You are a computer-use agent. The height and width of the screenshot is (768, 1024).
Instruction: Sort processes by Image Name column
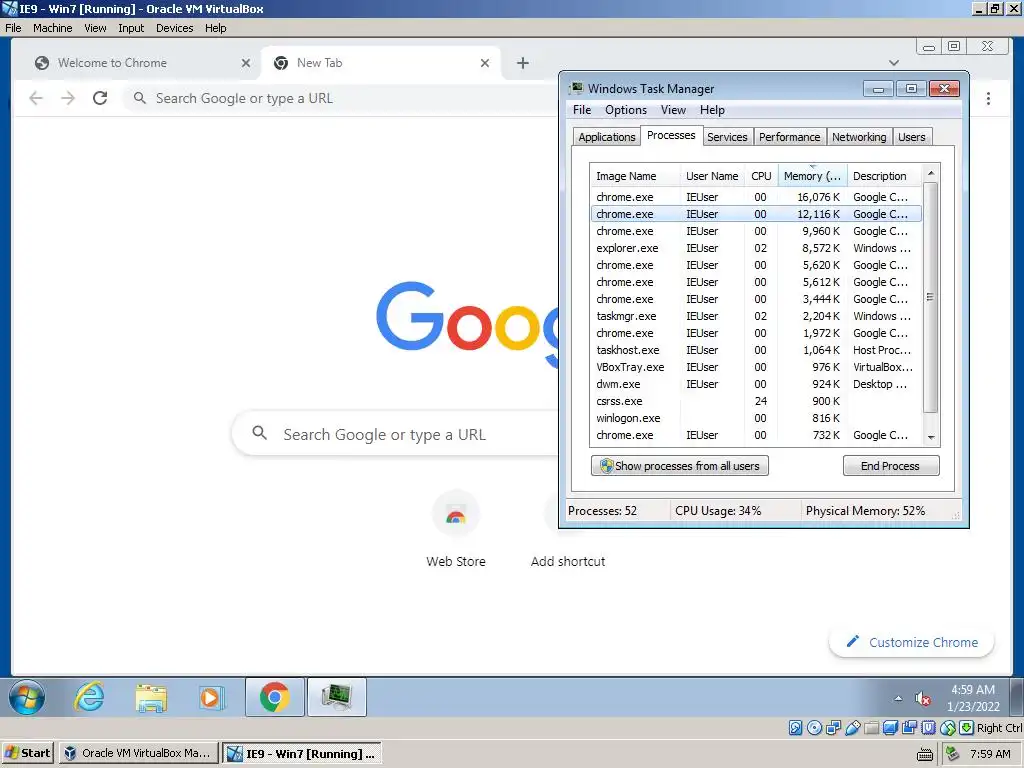click(x=635, y=176)
